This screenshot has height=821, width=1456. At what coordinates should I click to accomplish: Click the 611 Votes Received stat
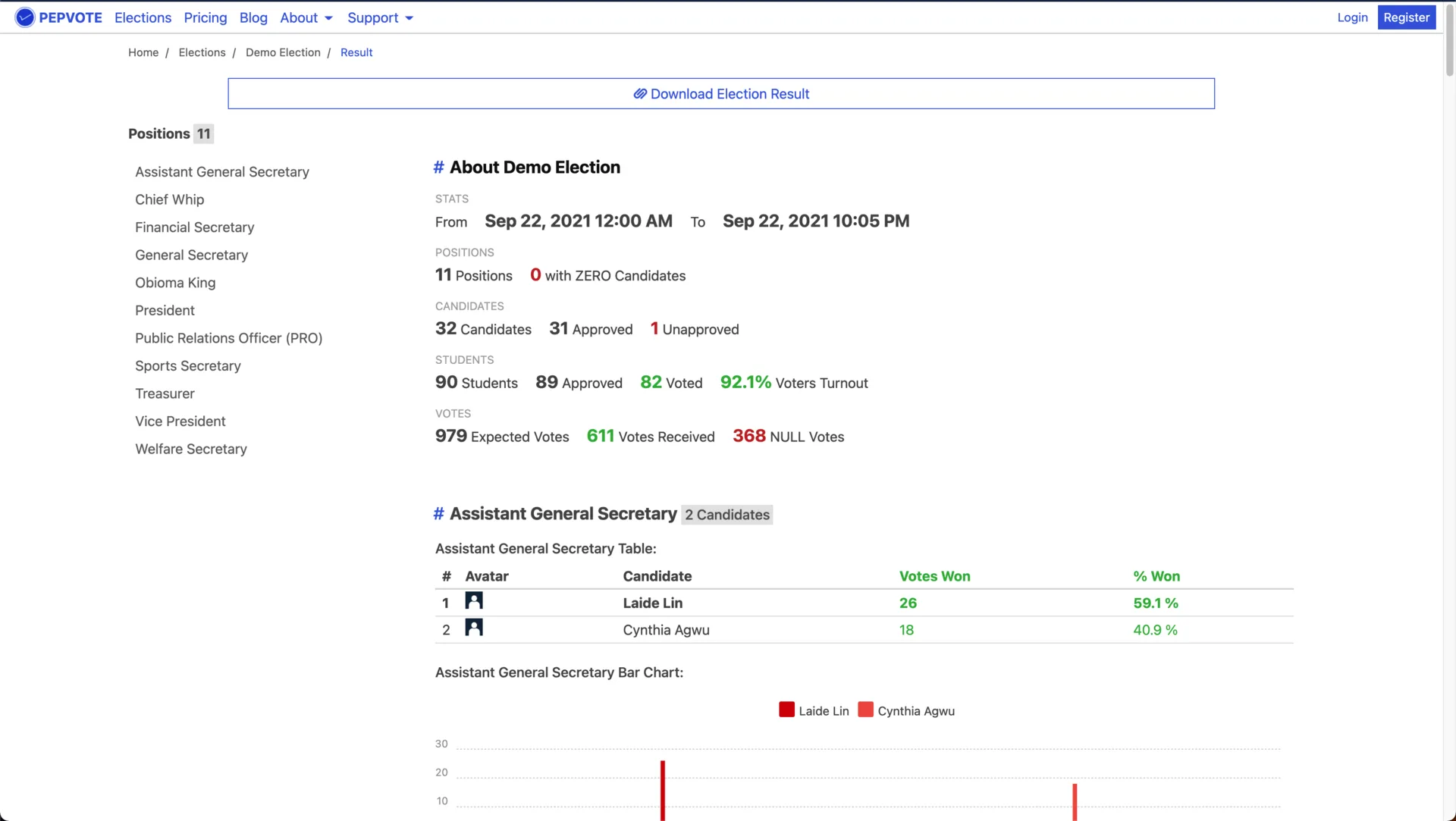pos(651,437)
